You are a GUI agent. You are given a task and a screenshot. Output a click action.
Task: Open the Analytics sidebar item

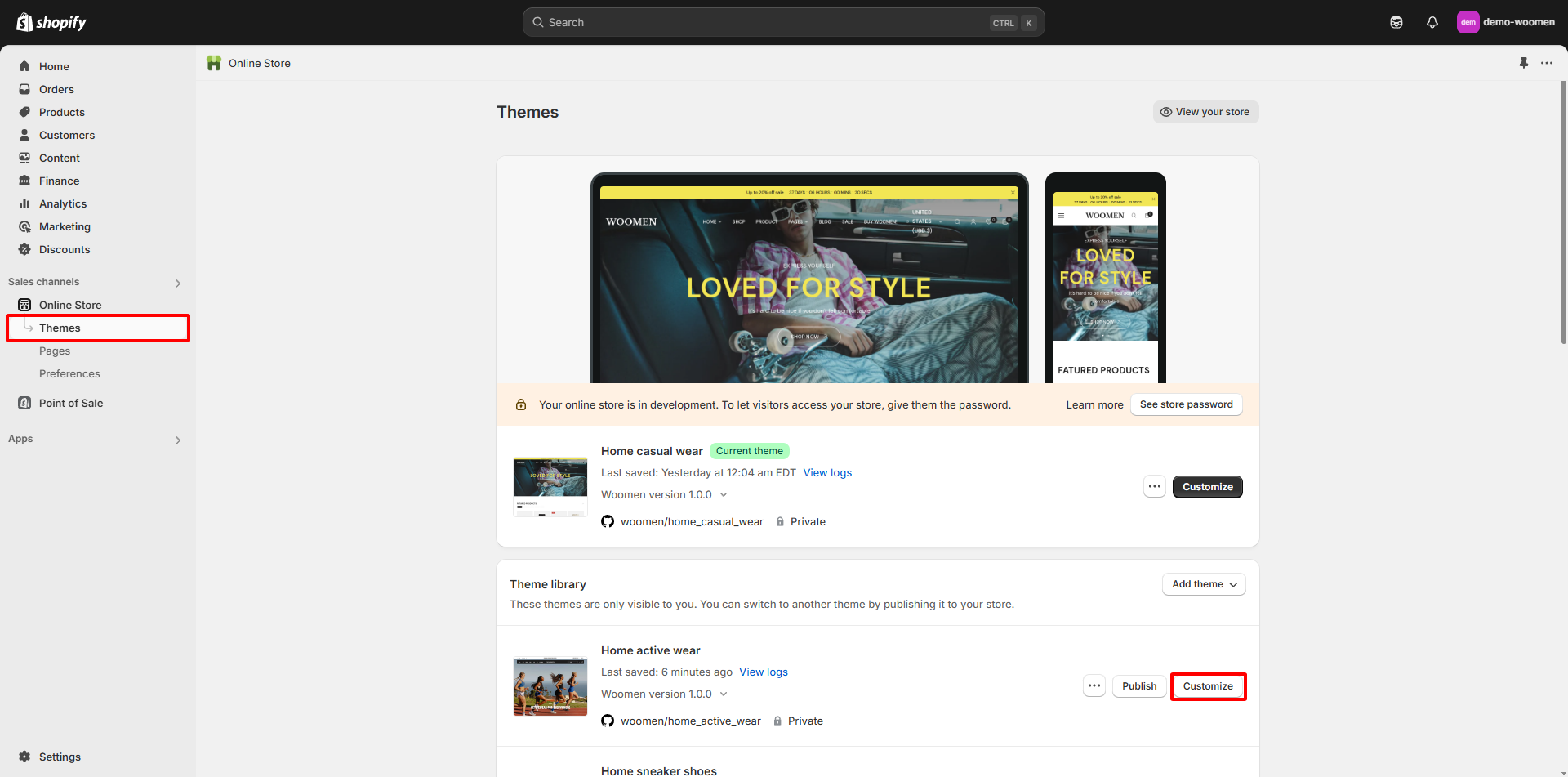(62, 203)
